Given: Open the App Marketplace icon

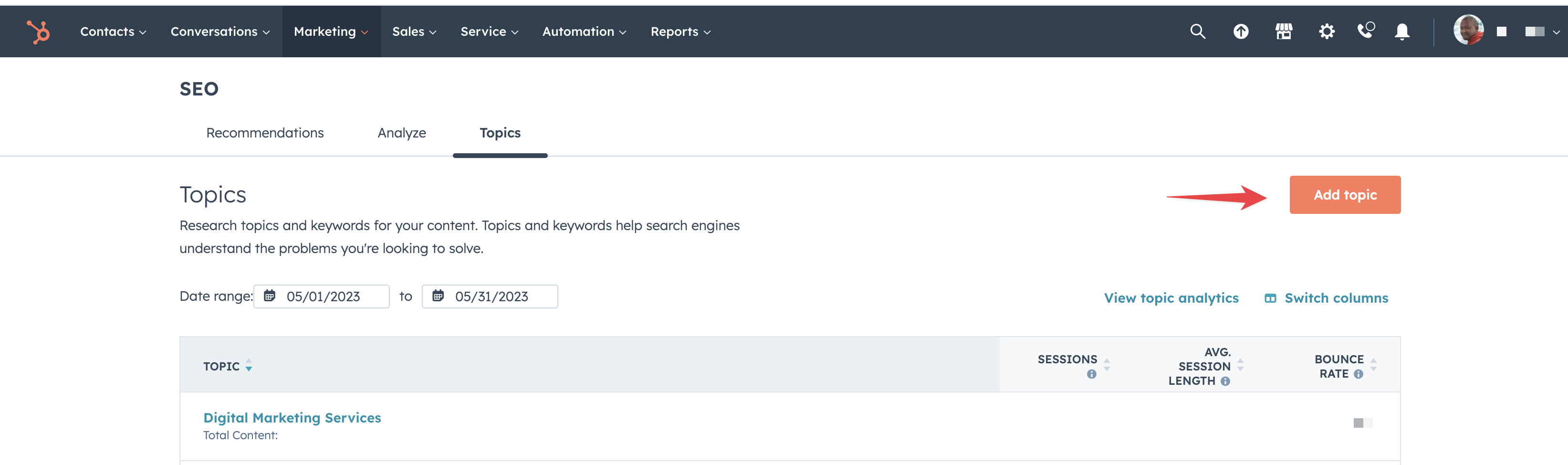Looking at the screenshot, I should [x=1284, y=31].
